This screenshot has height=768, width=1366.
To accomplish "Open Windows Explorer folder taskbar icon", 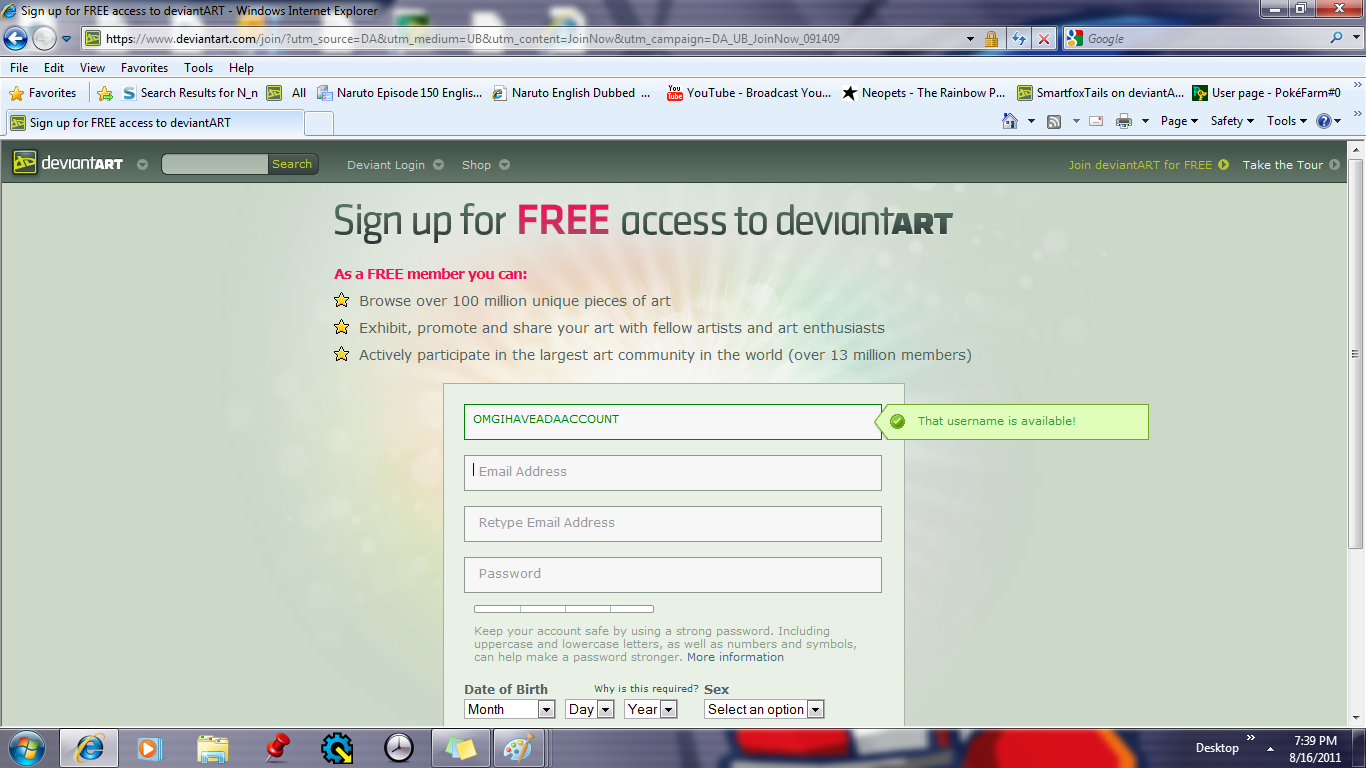I will (213, 747).
